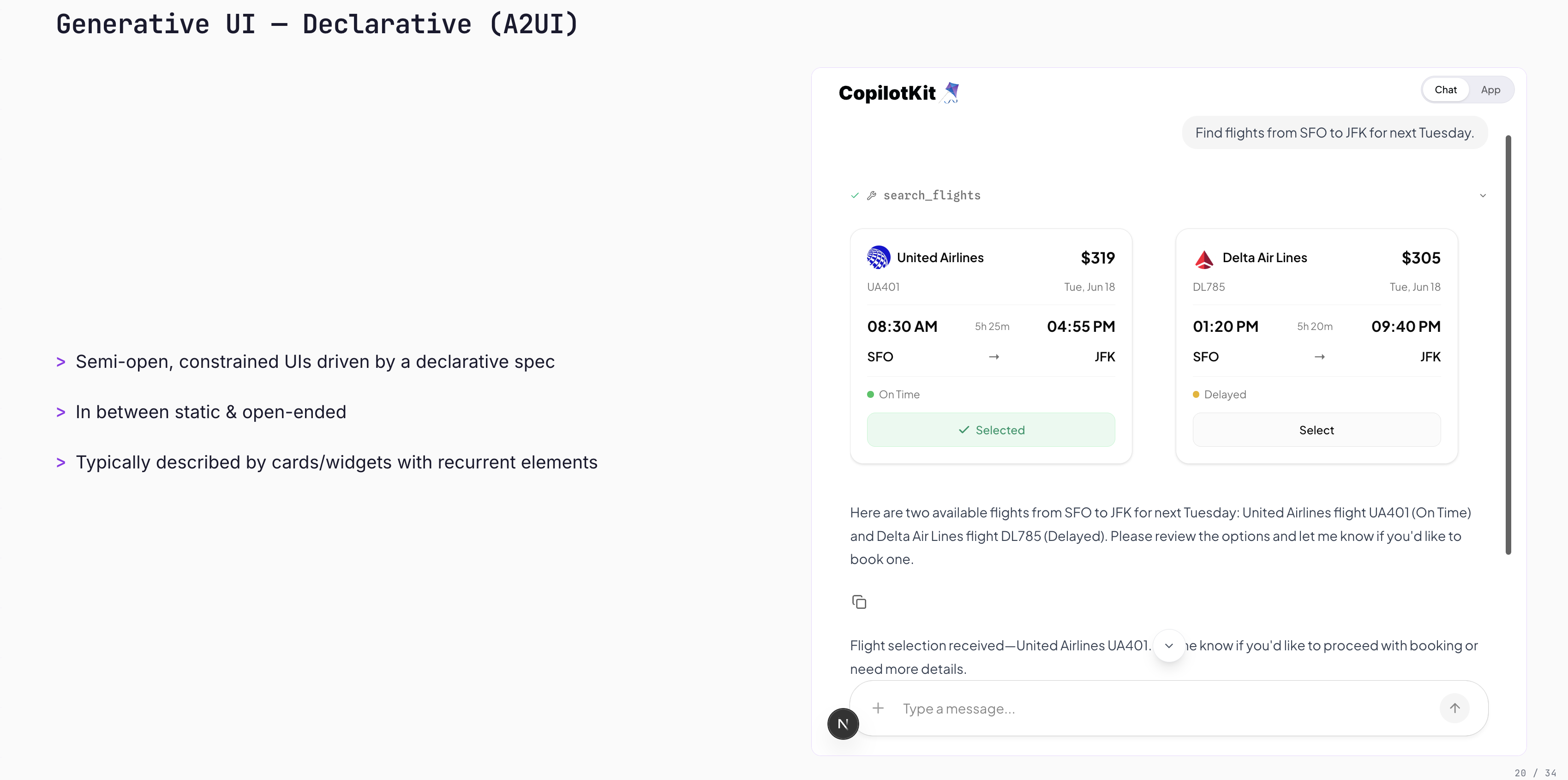Select the Delta Air Lines flight
The image size is (1568, 780).
click(x=1316, y=430)
